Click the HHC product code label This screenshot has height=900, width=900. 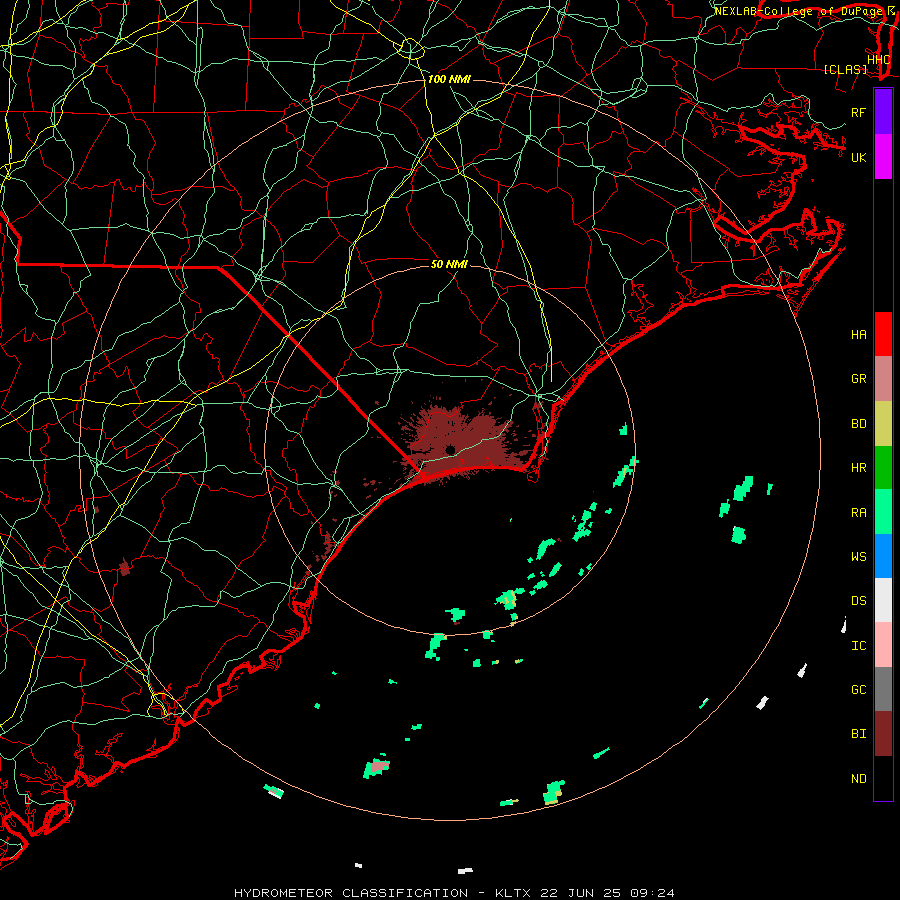click(879, 60)
